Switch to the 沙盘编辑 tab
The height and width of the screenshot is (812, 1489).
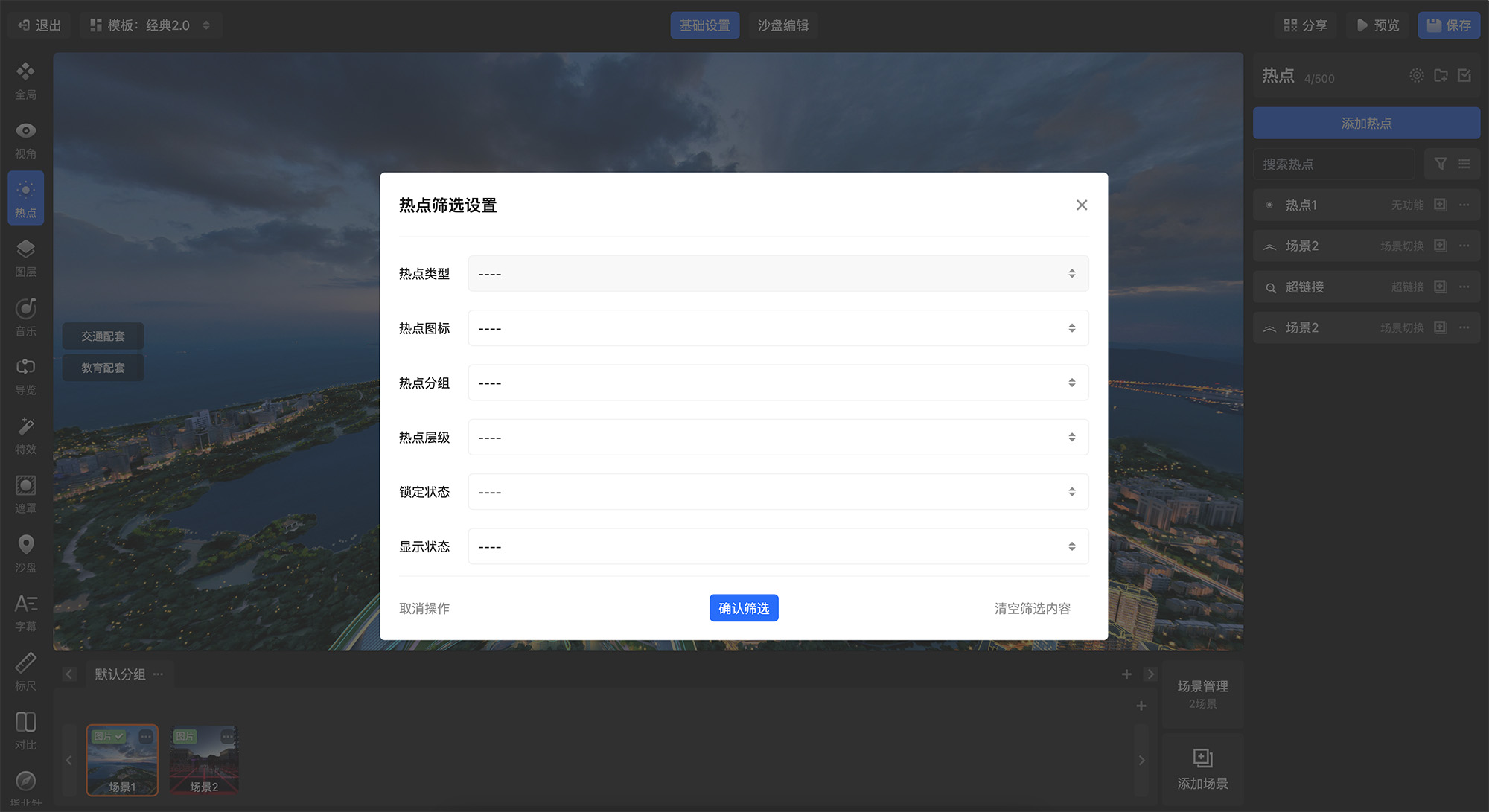(782, 25)
